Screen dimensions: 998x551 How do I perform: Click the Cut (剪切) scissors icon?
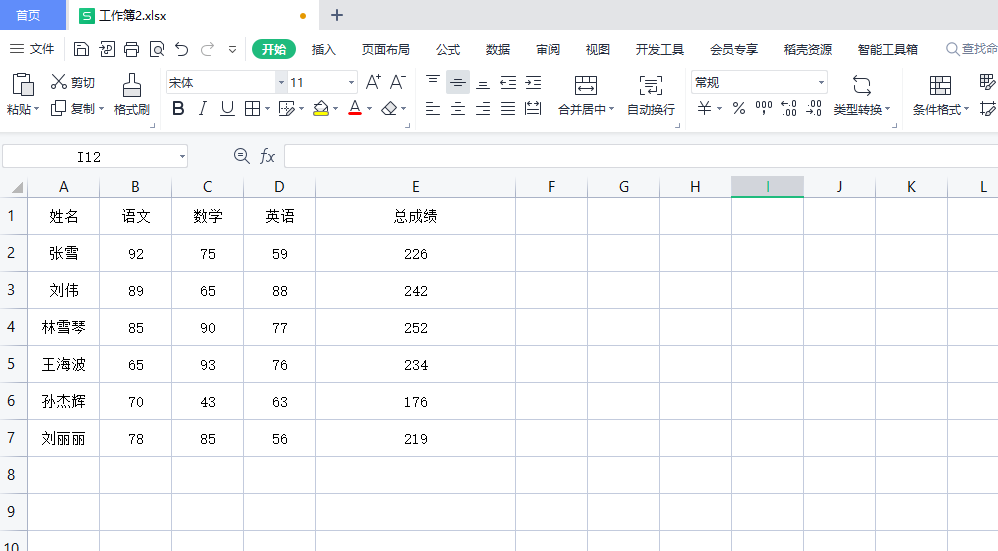(59, 83)
